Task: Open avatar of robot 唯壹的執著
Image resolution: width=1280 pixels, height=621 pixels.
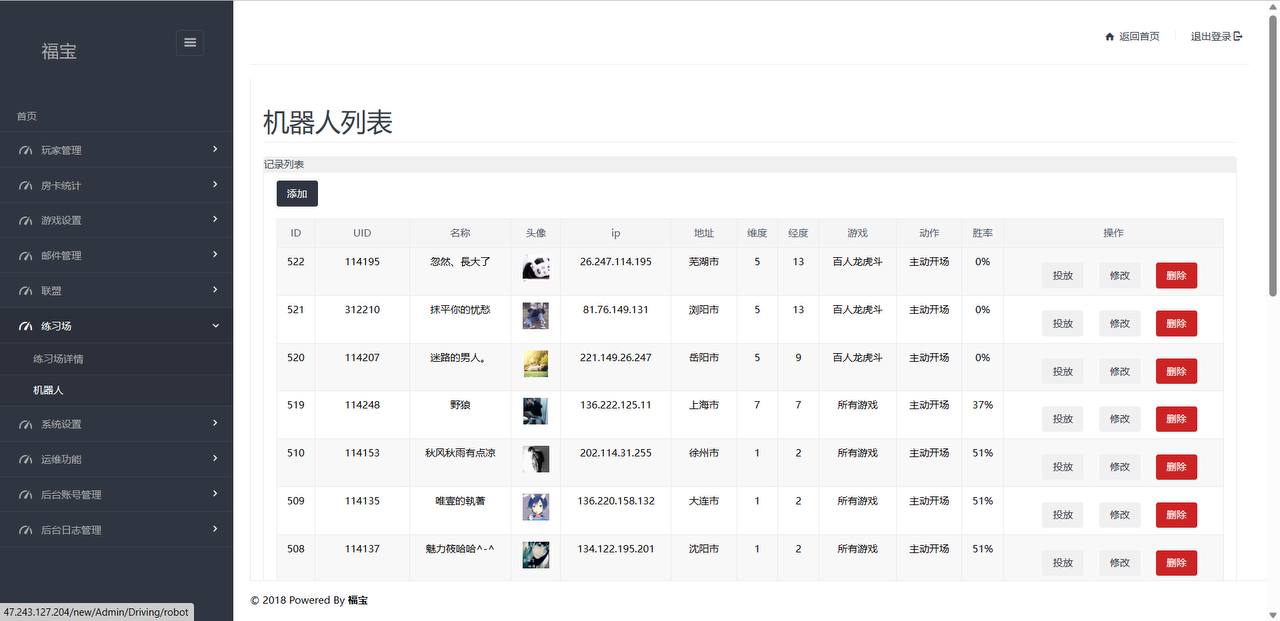Action: point(535,507)
